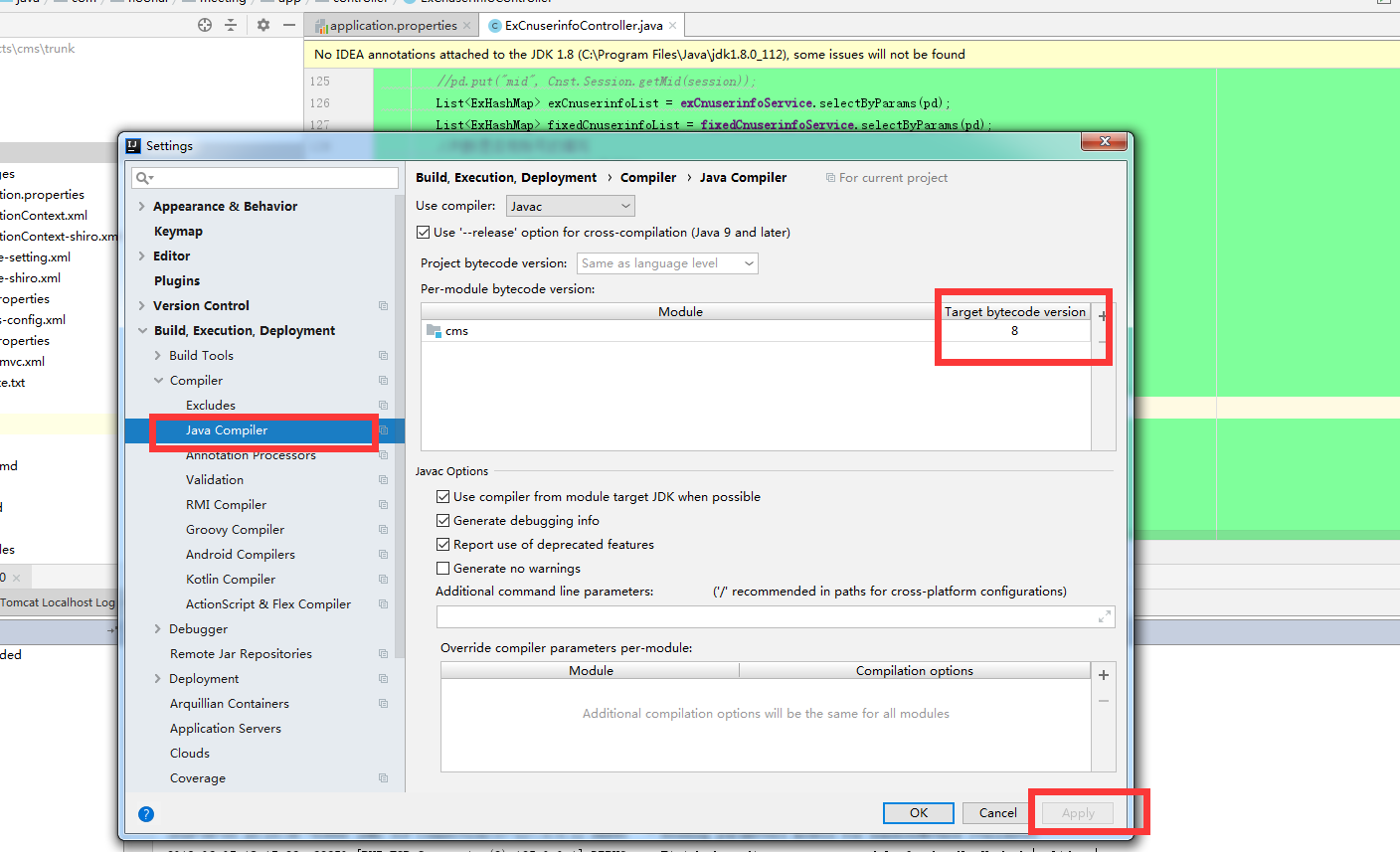This screenshot has width=1400, height=852.
Task: Click the search magnifier icon in settings search
Action: coord(144,178)
